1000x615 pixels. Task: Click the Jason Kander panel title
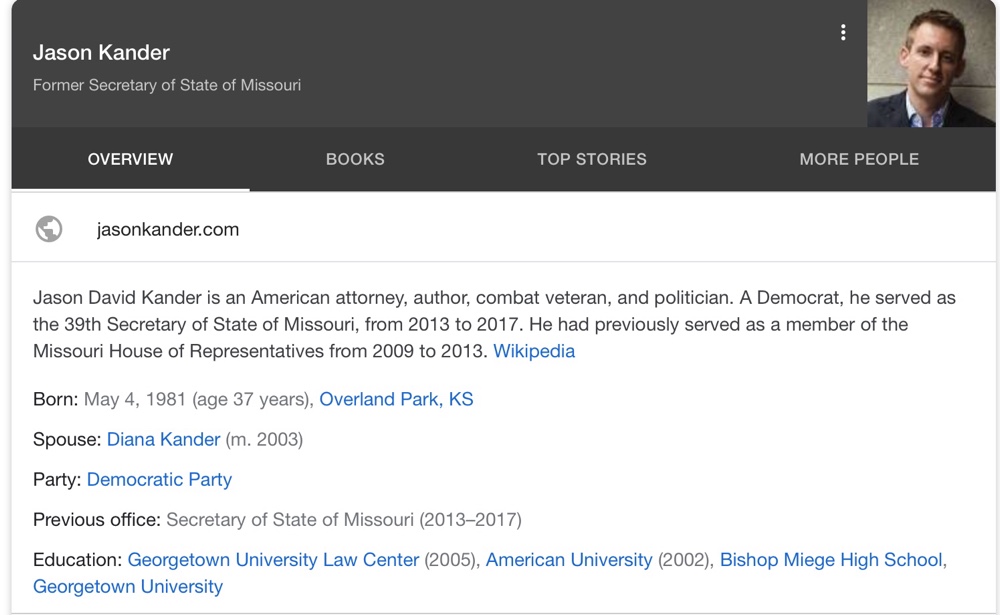pos(101,52)
